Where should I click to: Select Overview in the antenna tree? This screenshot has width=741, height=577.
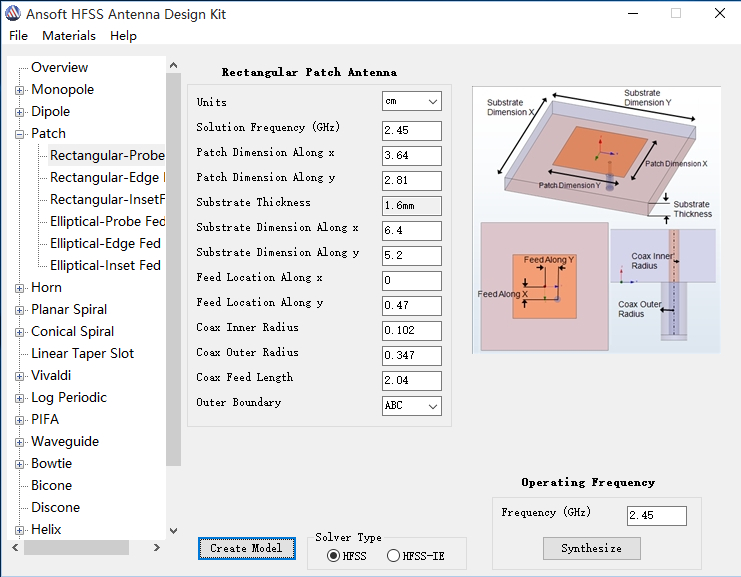tap(60, 68)
